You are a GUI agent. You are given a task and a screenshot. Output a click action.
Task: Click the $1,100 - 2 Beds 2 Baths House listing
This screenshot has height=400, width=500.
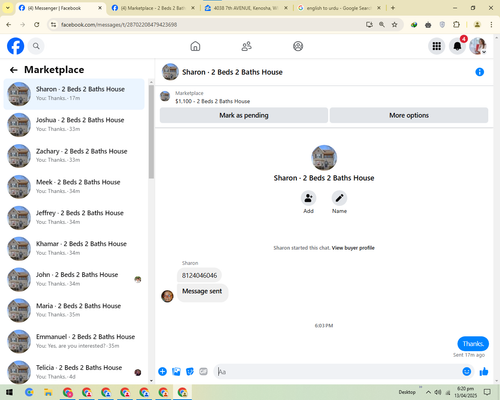[x=213, y=101]
